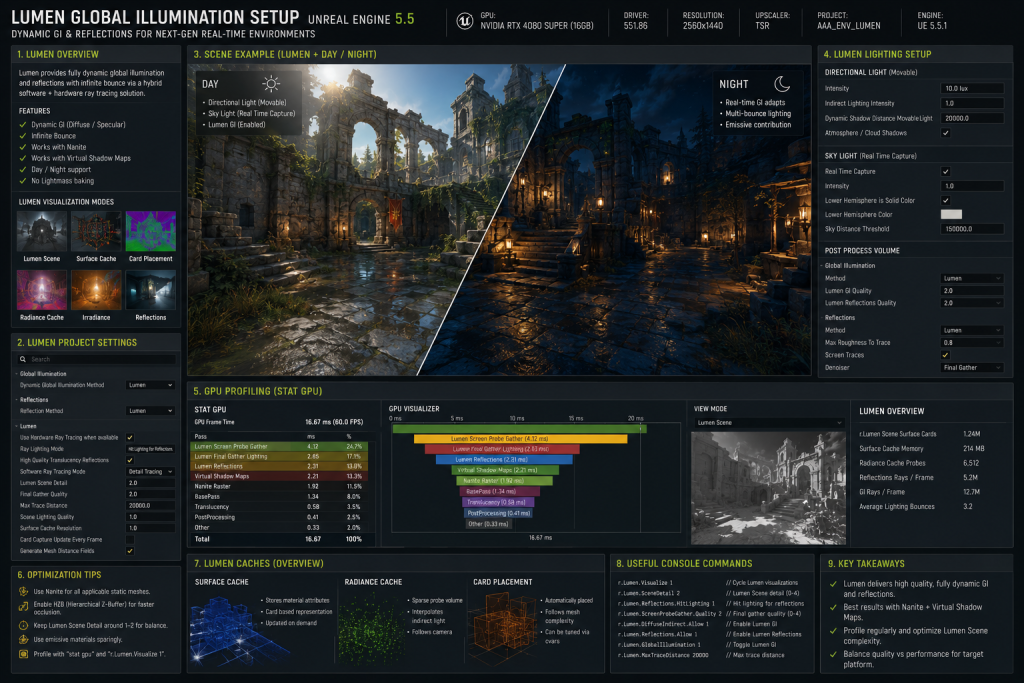Select the Card Placement visualization thumbnail
This screenshot has width=1024, height=683.
(151, 231)
